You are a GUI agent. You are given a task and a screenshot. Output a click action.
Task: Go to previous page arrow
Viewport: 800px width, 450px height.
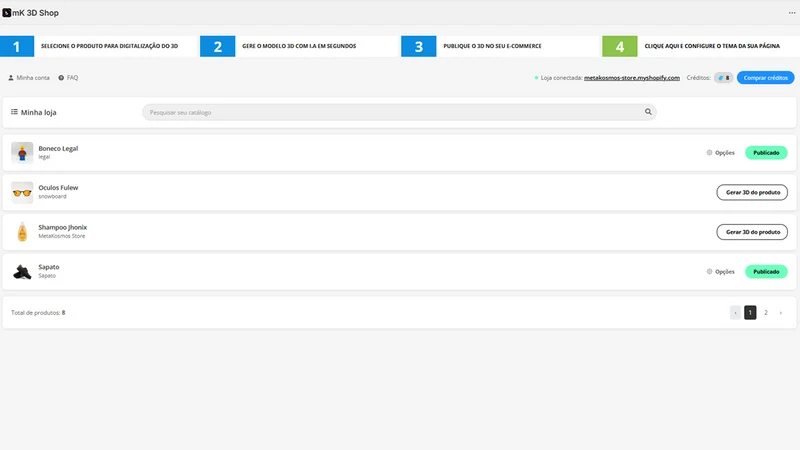click(735, 313)
